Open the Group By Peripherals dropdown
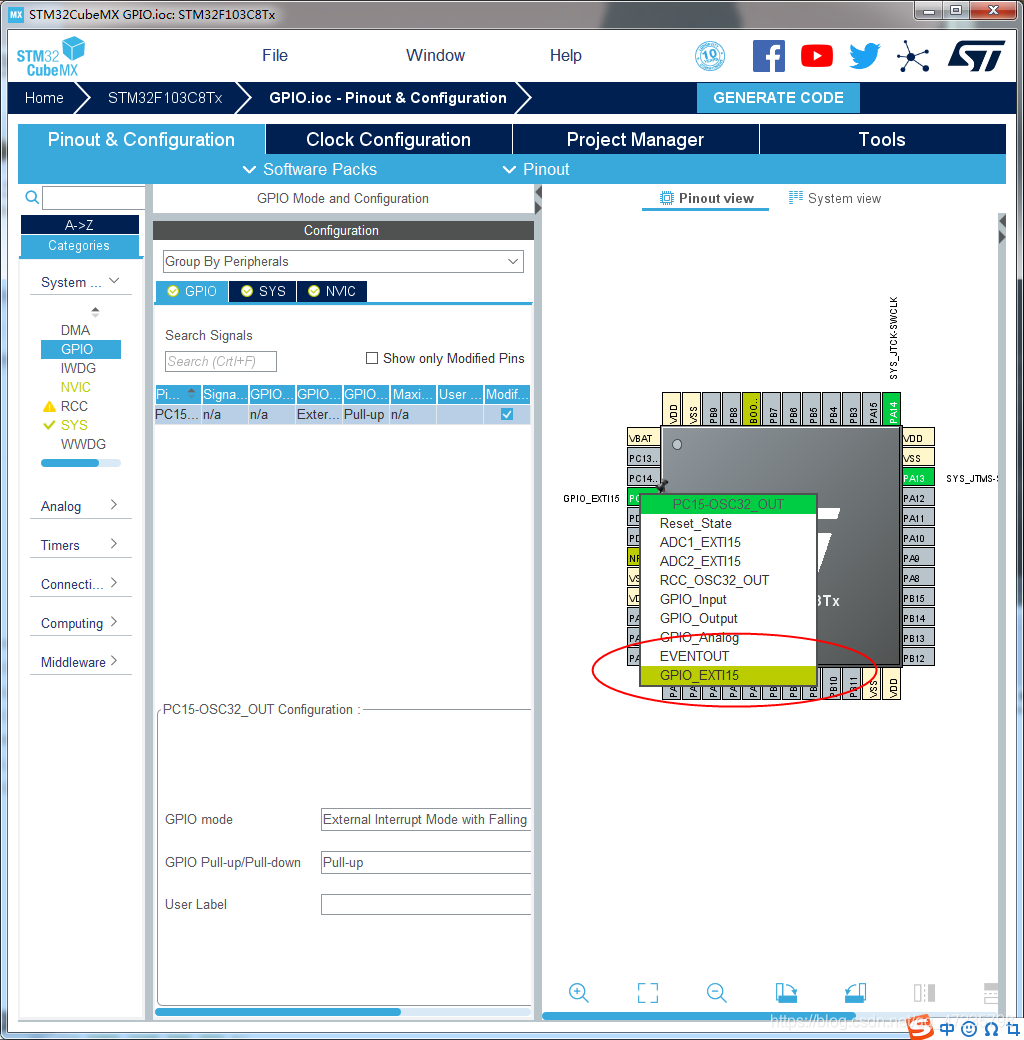The width and height of the screenshot is (1024, 1040). (x=343, y=261)
